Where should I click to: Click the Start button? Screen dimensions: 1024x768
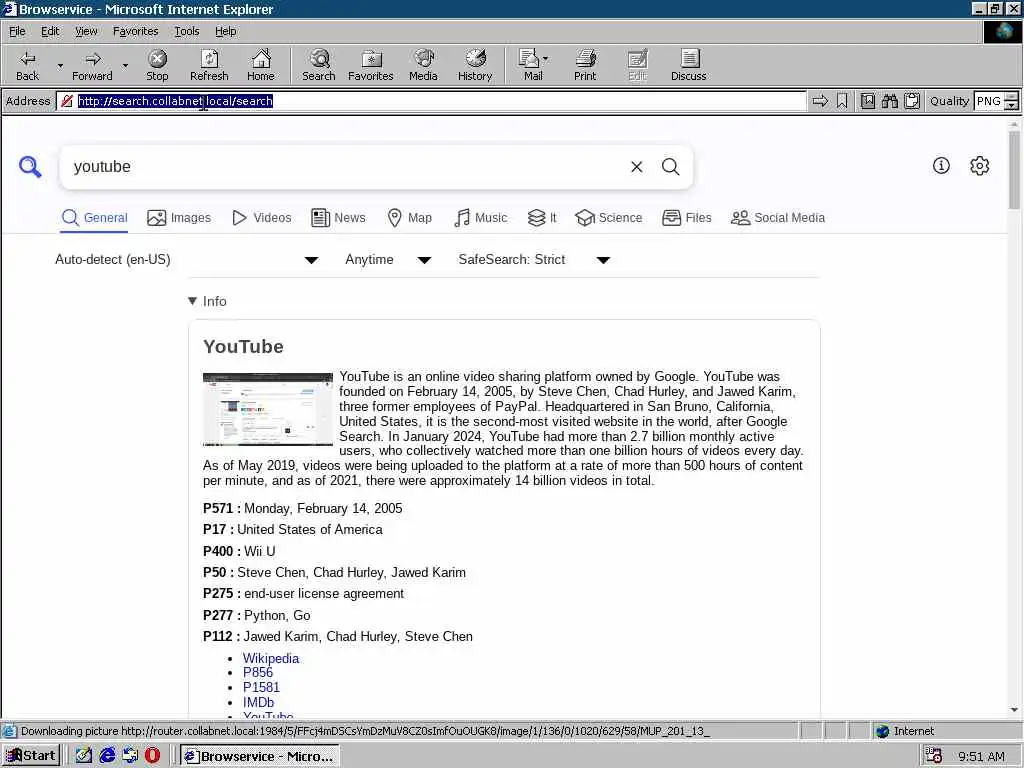click(31, 756)
